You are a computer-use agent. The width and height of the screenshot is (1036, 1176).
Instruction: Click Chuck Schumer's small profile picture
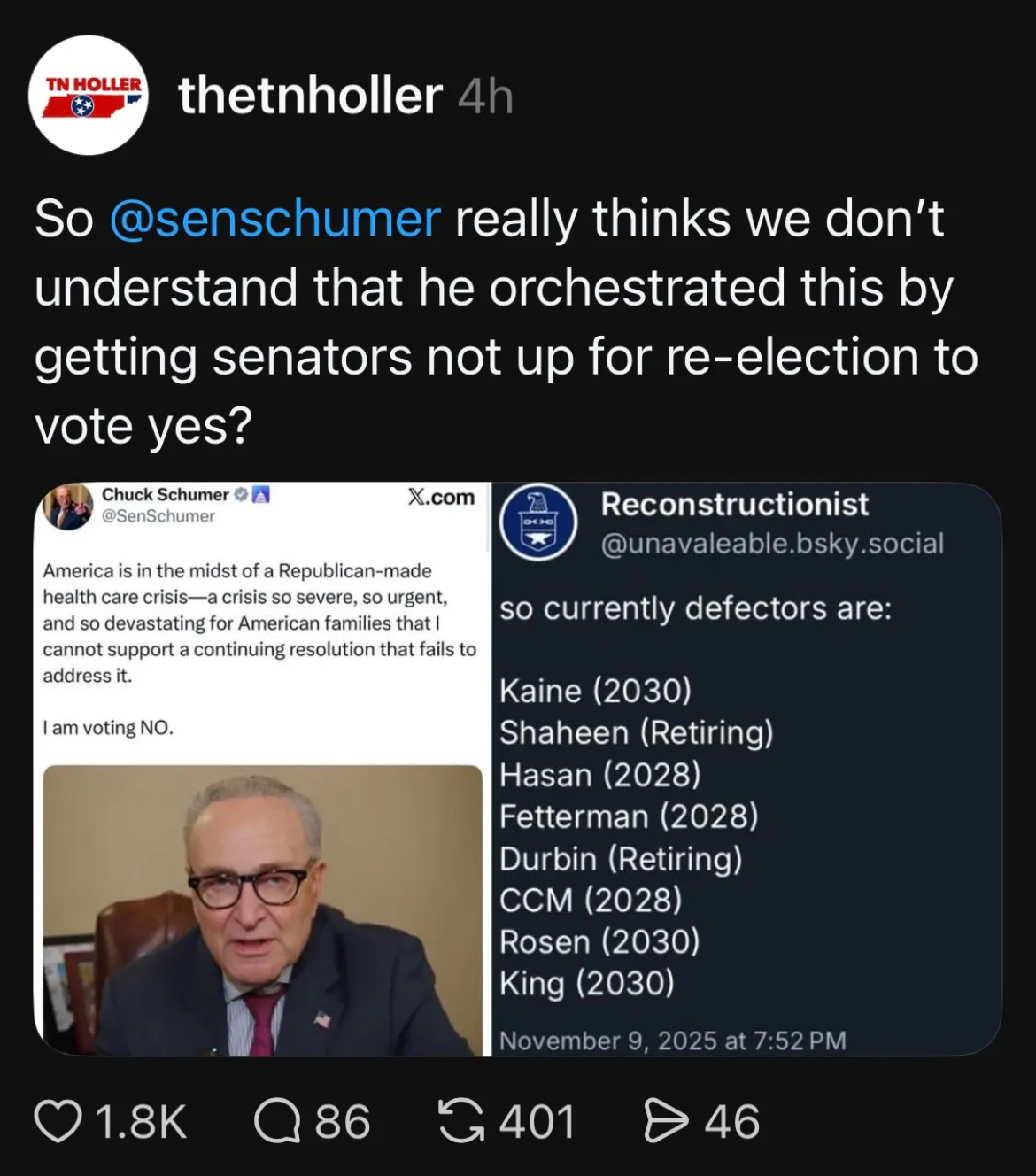point(69,506)
